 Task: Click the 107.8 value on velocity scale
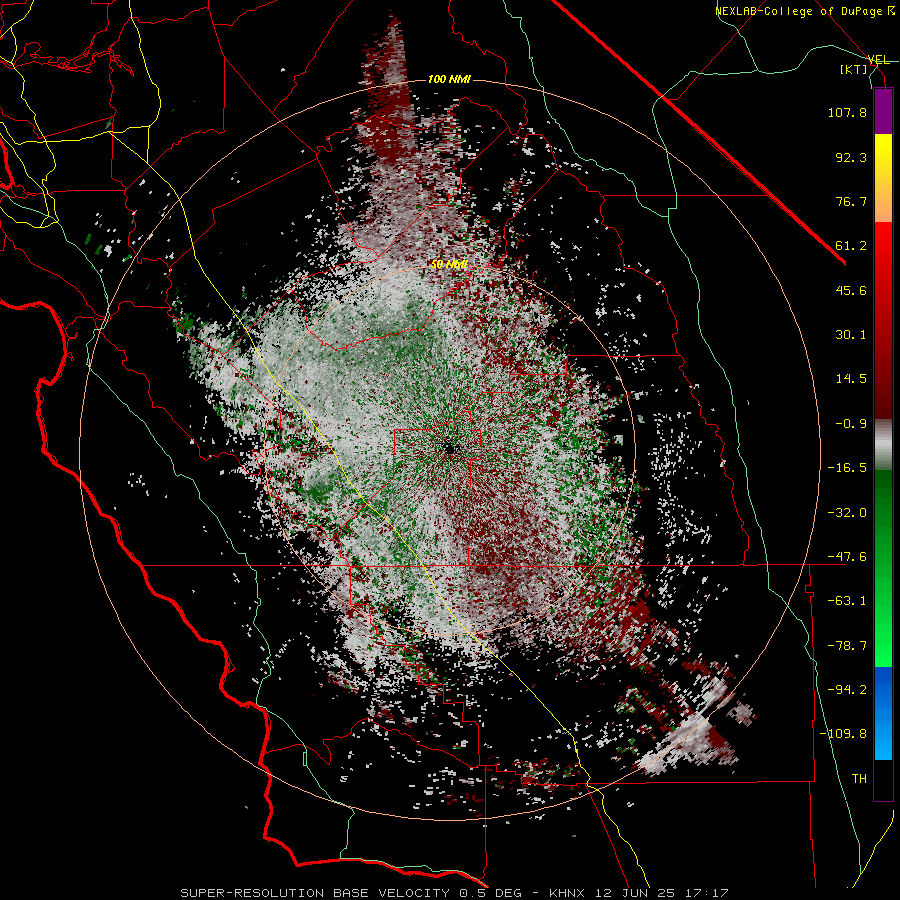[x=847, y=112]
